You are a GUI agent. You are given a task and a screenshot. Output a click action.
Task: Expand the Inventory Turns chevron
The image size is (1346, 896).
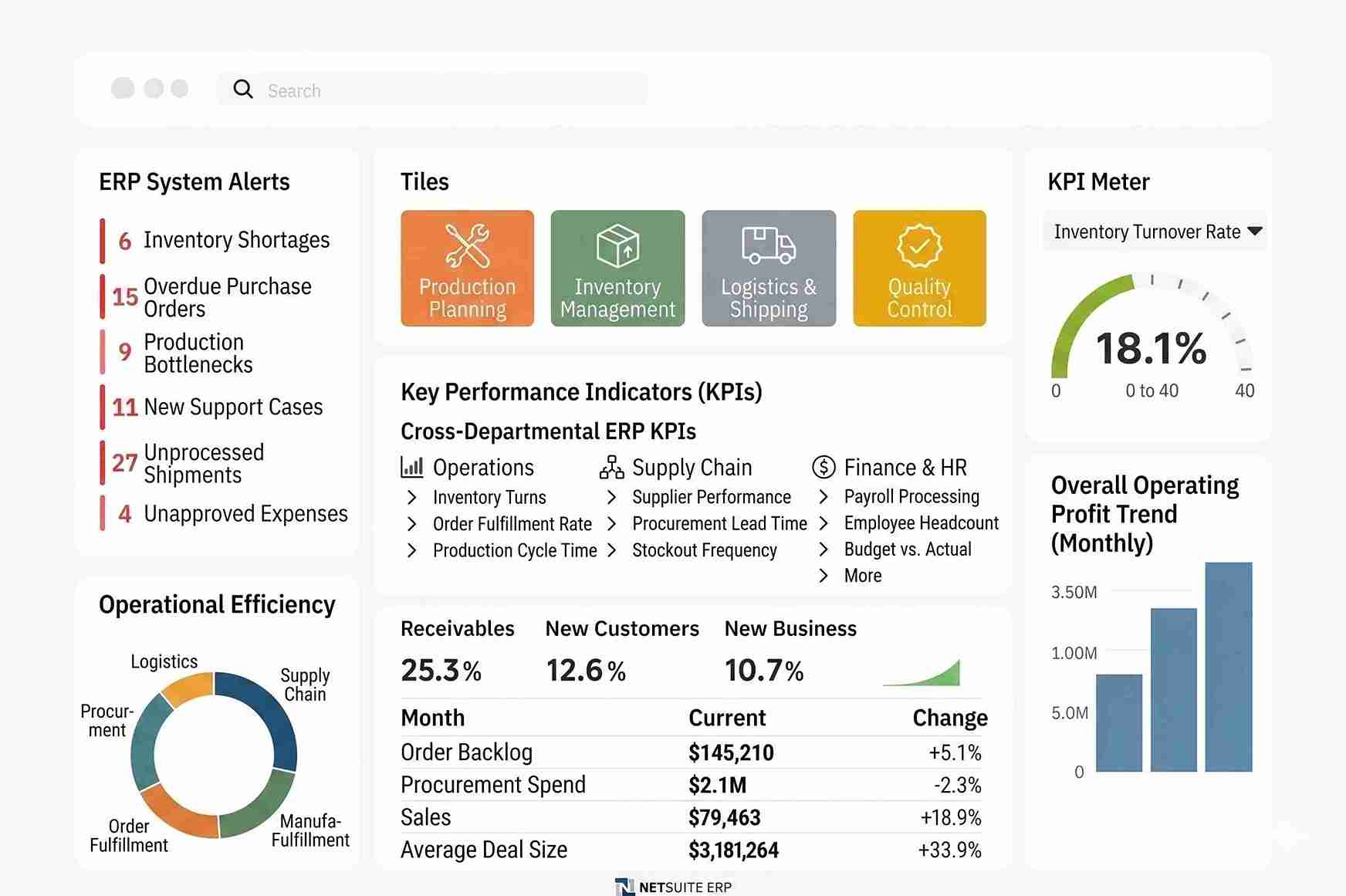[x=411, y=497]
